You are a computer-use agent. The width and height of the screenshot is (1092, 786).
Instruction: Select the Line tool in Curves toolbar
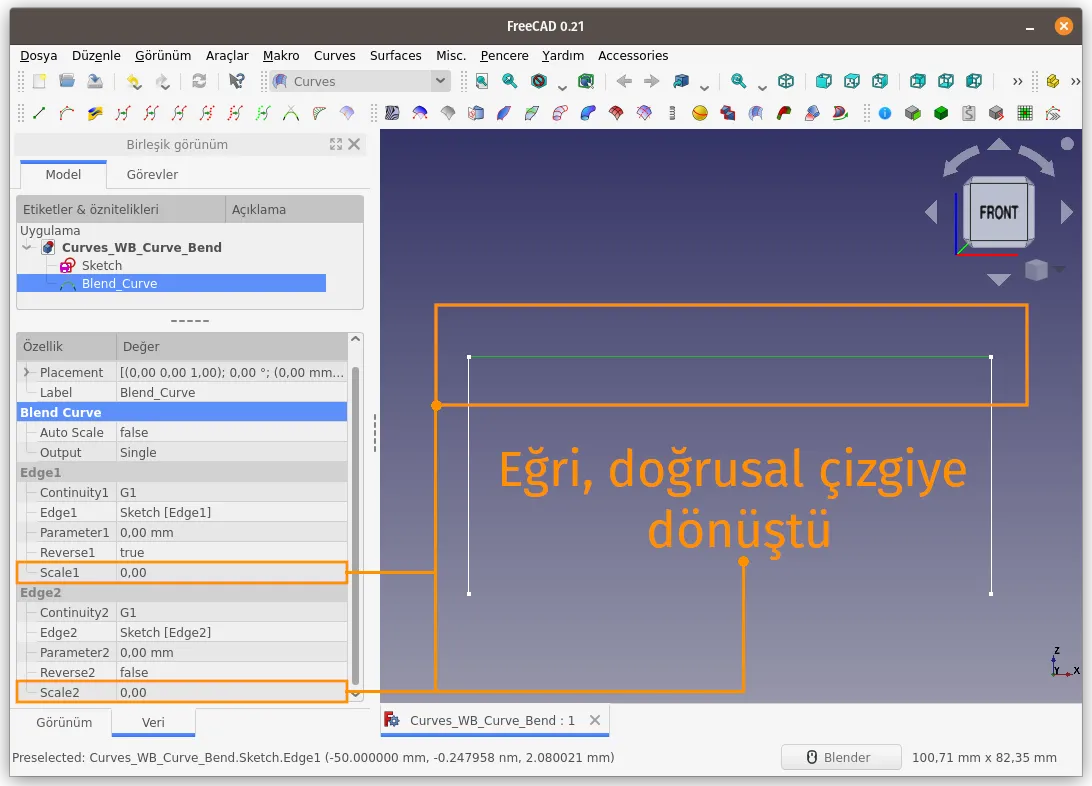click(x=39, y=113)
